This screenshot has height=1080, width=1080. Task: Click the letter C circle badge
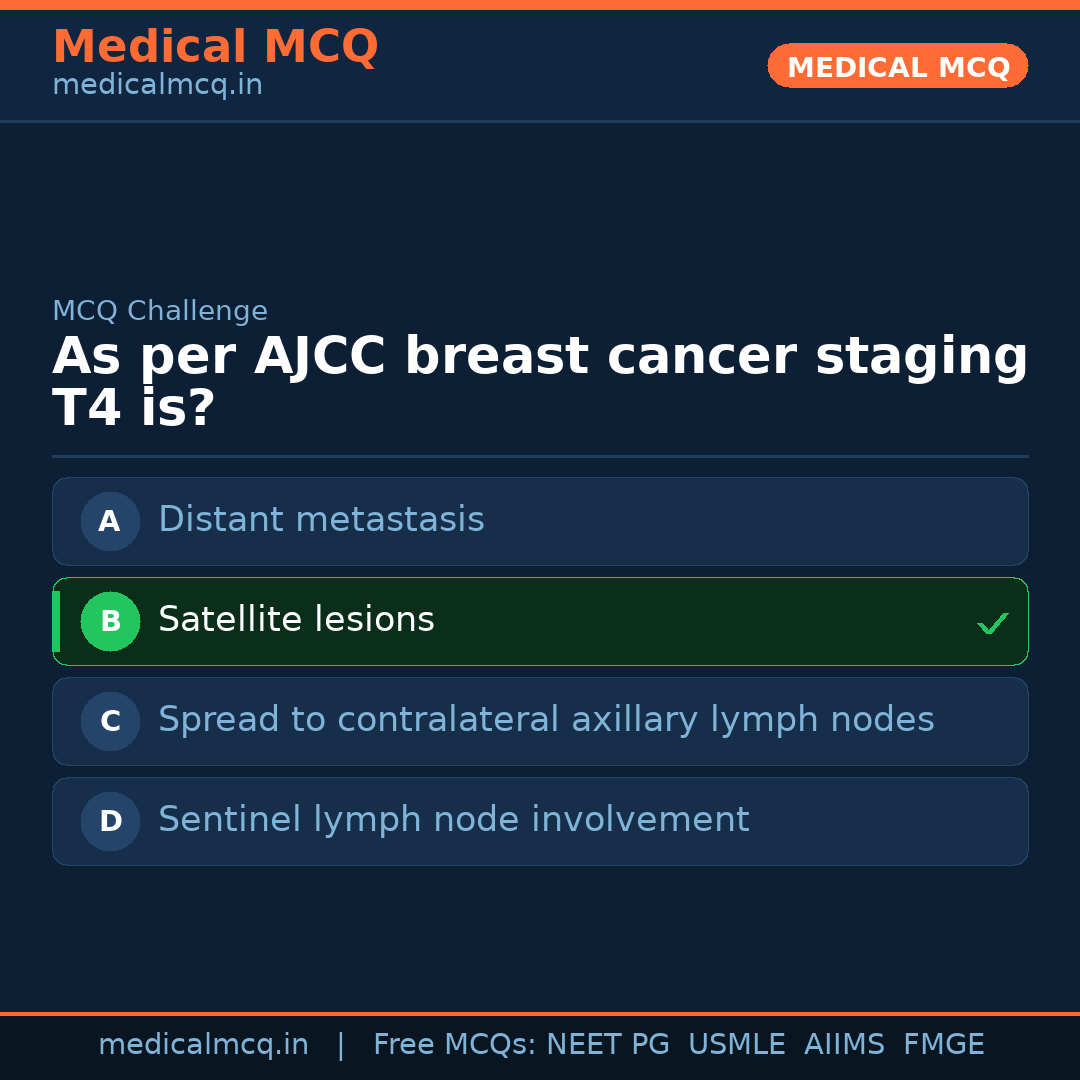[110, 721]
